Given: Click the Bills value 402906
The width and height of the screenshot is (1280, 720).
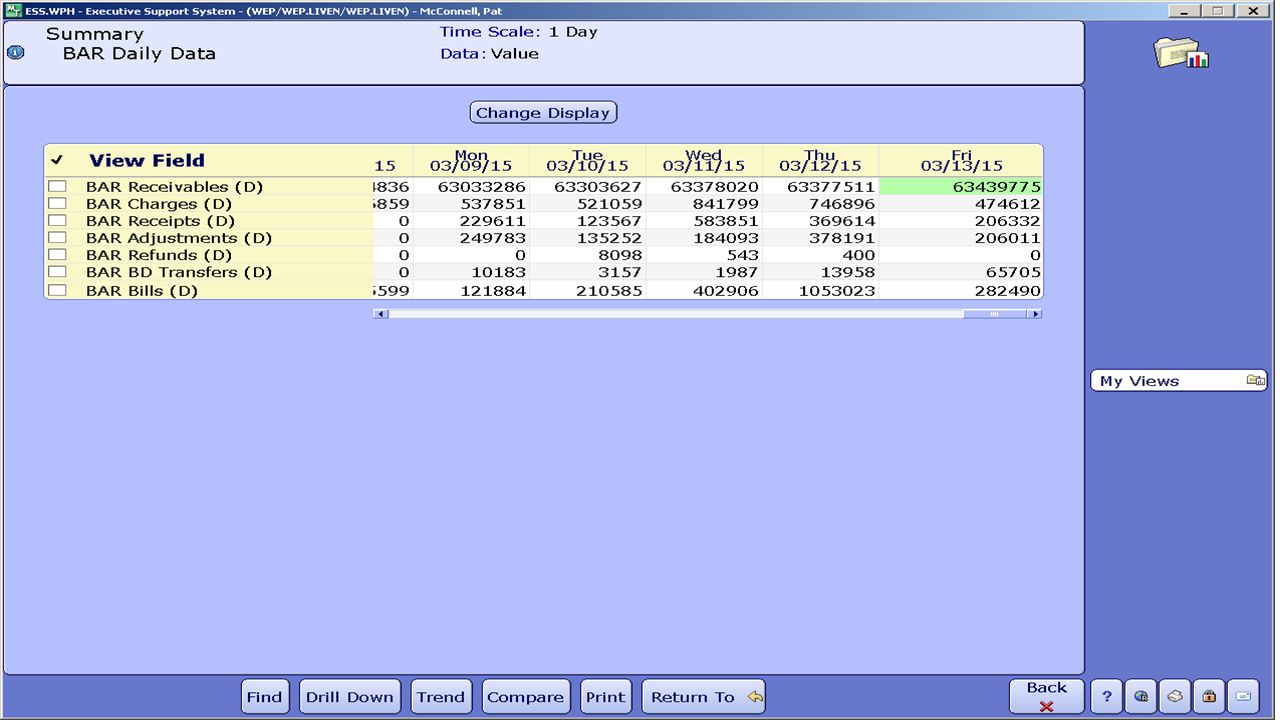Looking at the screenshot, I should pyautogui.click(x=726, y=291).
